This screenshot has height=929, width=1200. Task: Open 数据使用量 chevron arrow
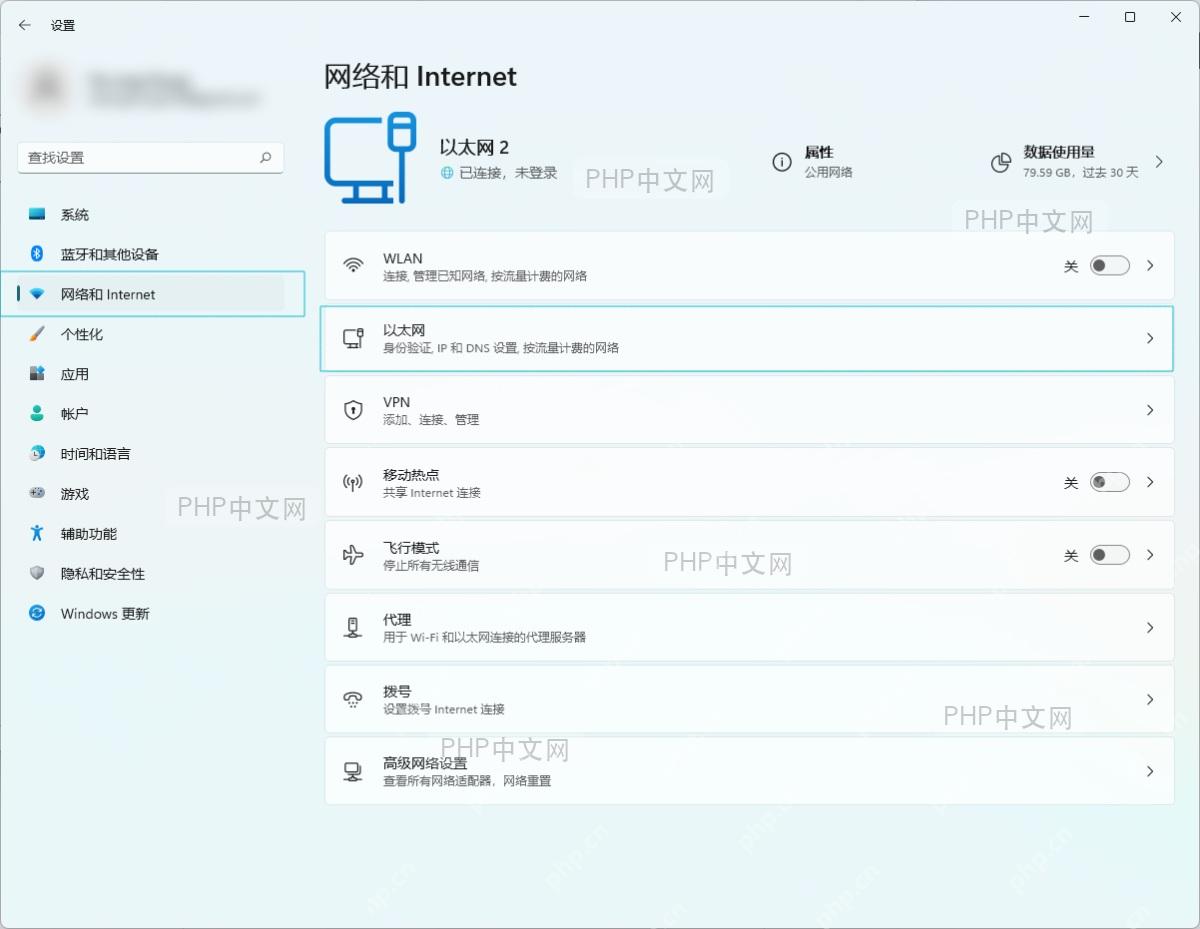point(1159,162)
